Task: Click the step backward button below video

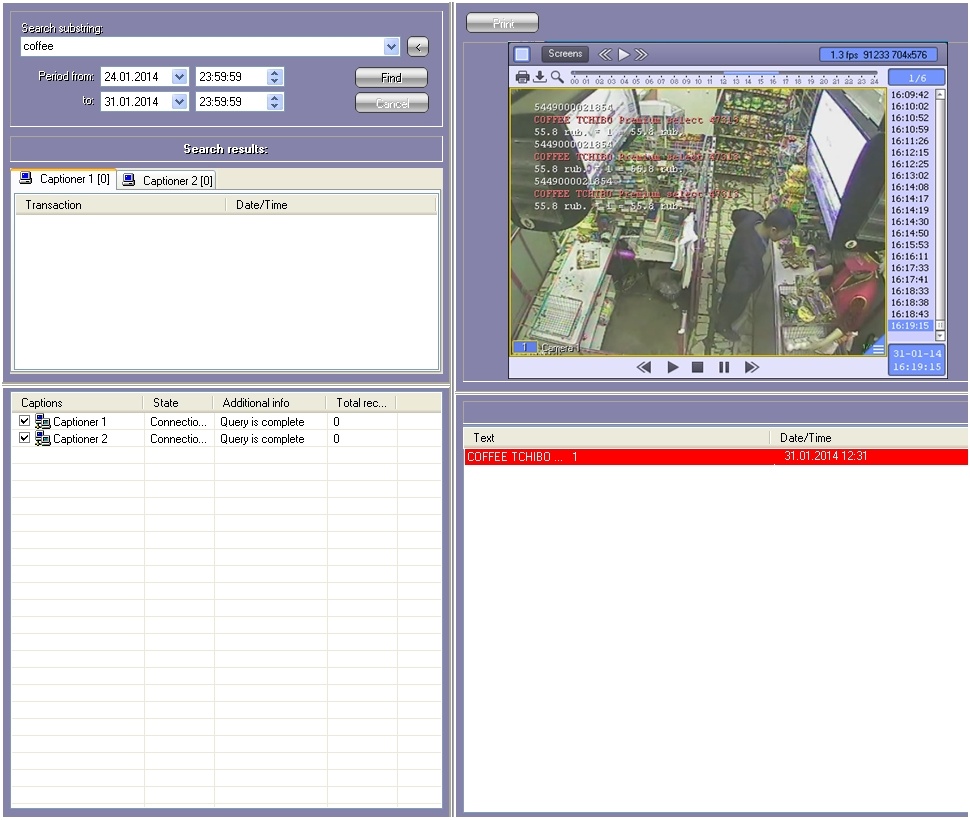Action: pos(644,367)
